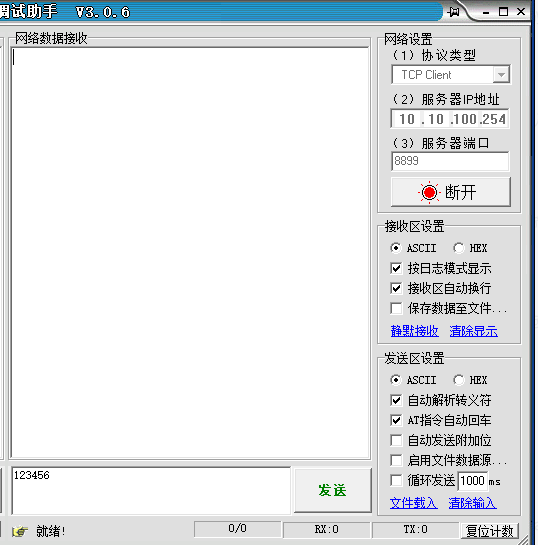The width and height of the screenshot is (538, 545).
Task: Click the red disconnect indicator icon
Action: (x=429, y=192)
